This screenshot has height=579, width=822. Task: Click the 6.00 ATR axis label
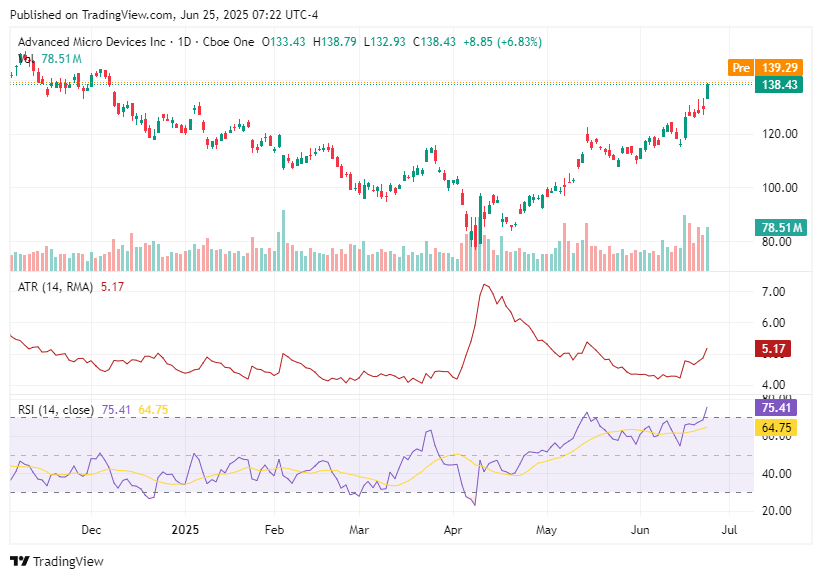click(773, 323)
